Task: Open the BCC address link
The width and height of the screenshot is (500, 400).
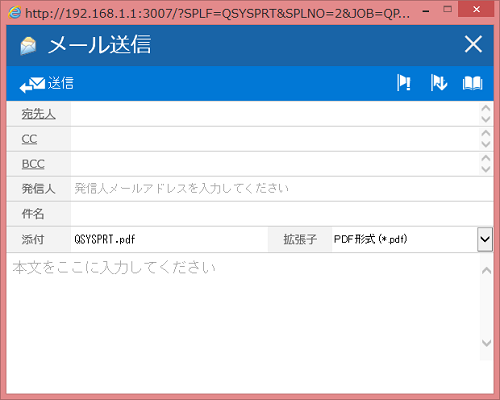Action: point(33,164)
